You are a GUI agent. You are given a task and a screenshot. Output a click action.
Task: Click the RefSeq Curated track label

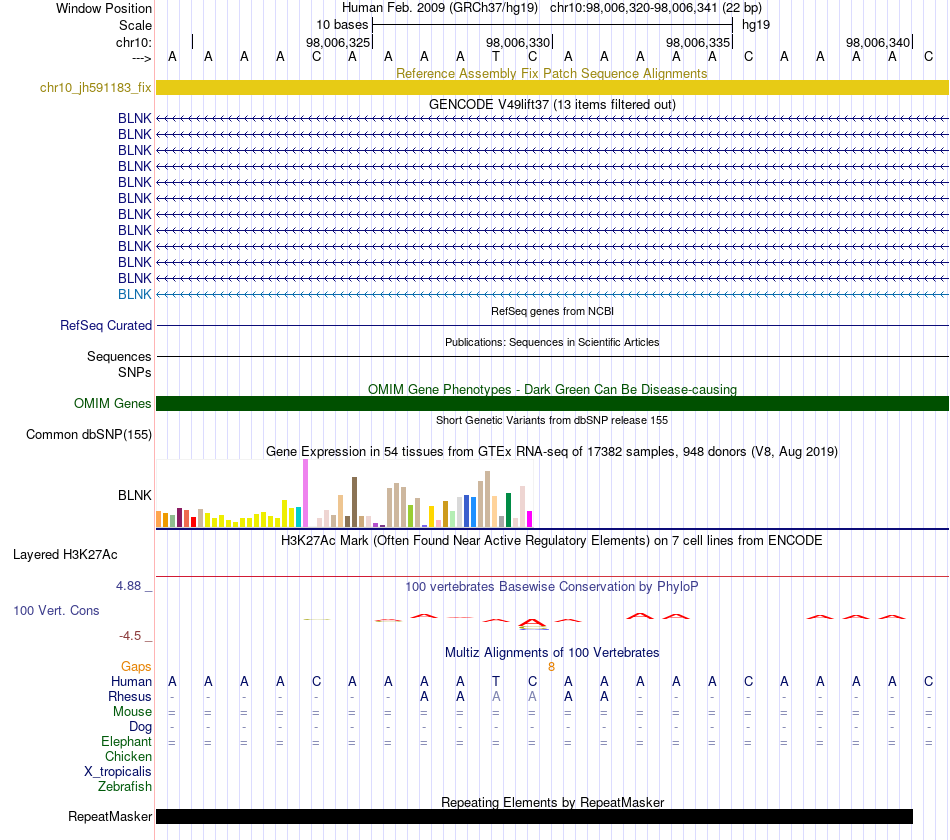pos(105,325)
